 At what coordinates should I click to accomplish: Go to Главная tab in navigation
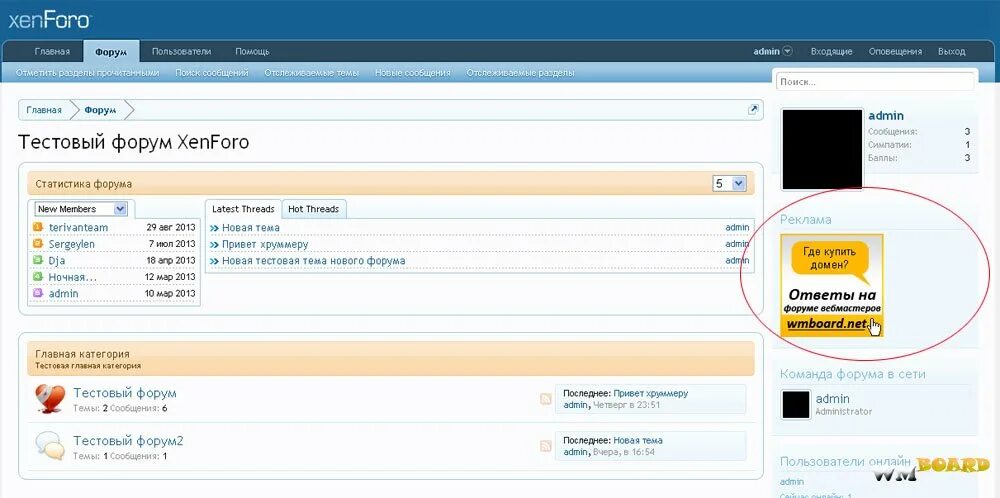(52, 51)
